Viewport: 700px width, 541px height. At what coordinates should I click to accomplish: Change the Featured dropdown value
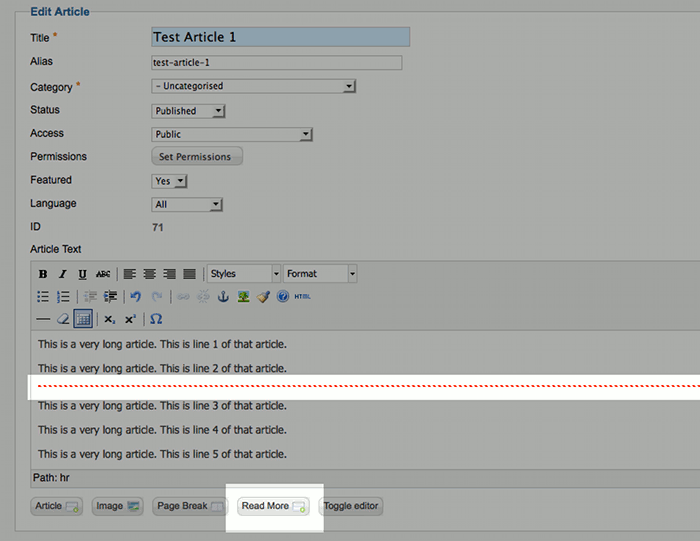(x=170, y=181)
